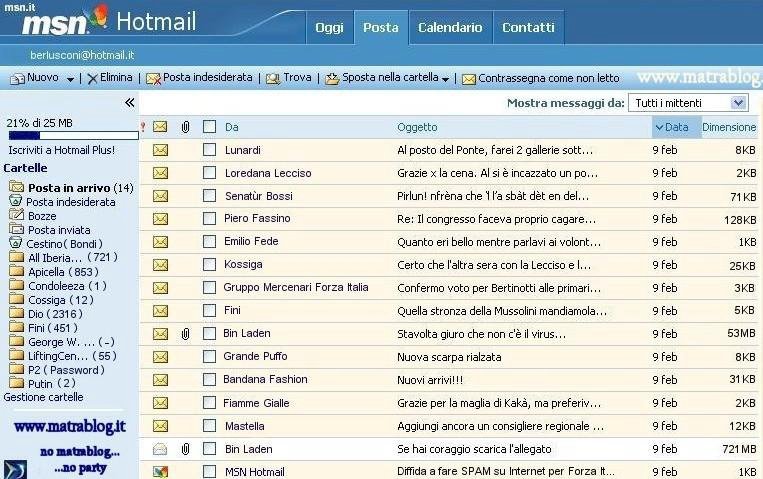Click the Sposta nella cartella icon

pos(332,78)
